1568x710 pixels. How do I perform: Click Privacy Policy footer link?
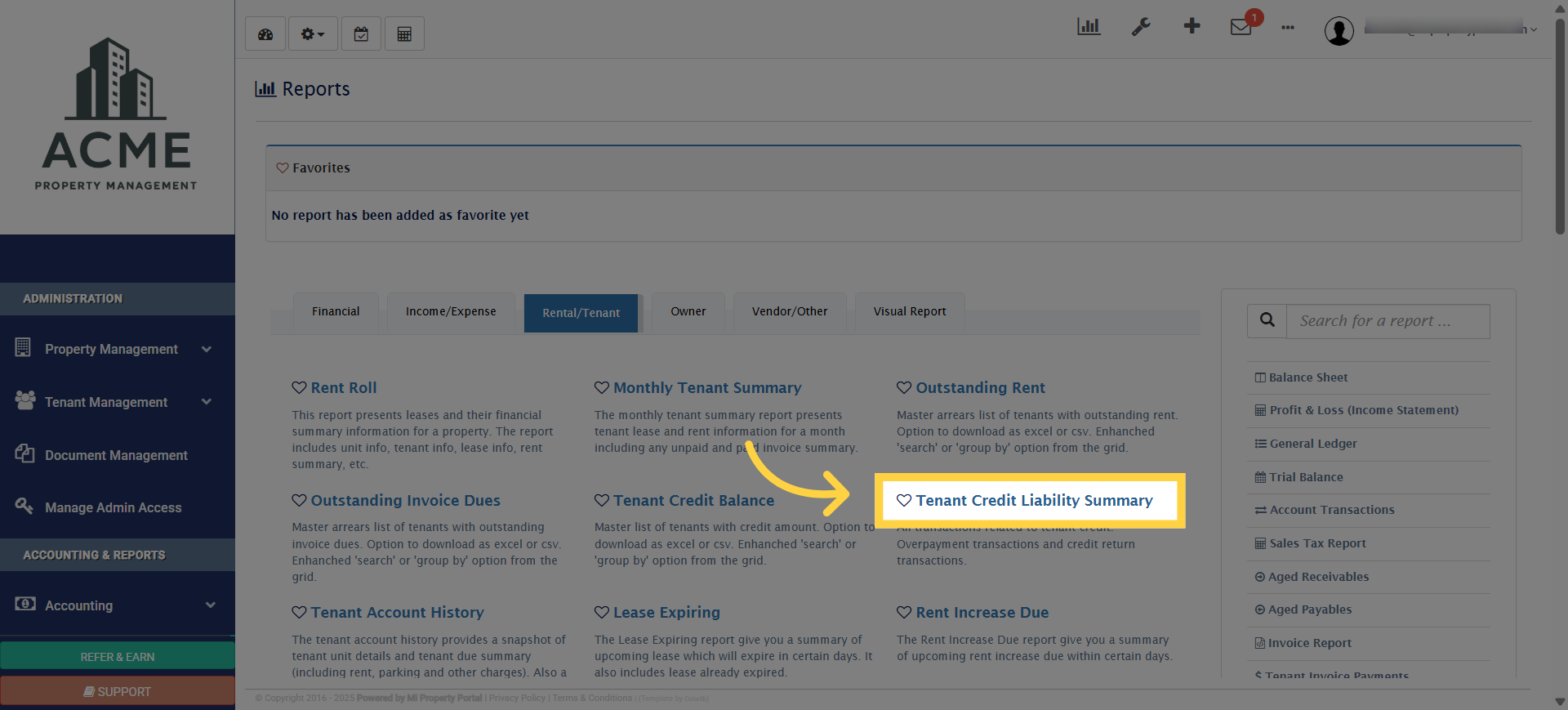pyautogui.click(x=517, y=698)
